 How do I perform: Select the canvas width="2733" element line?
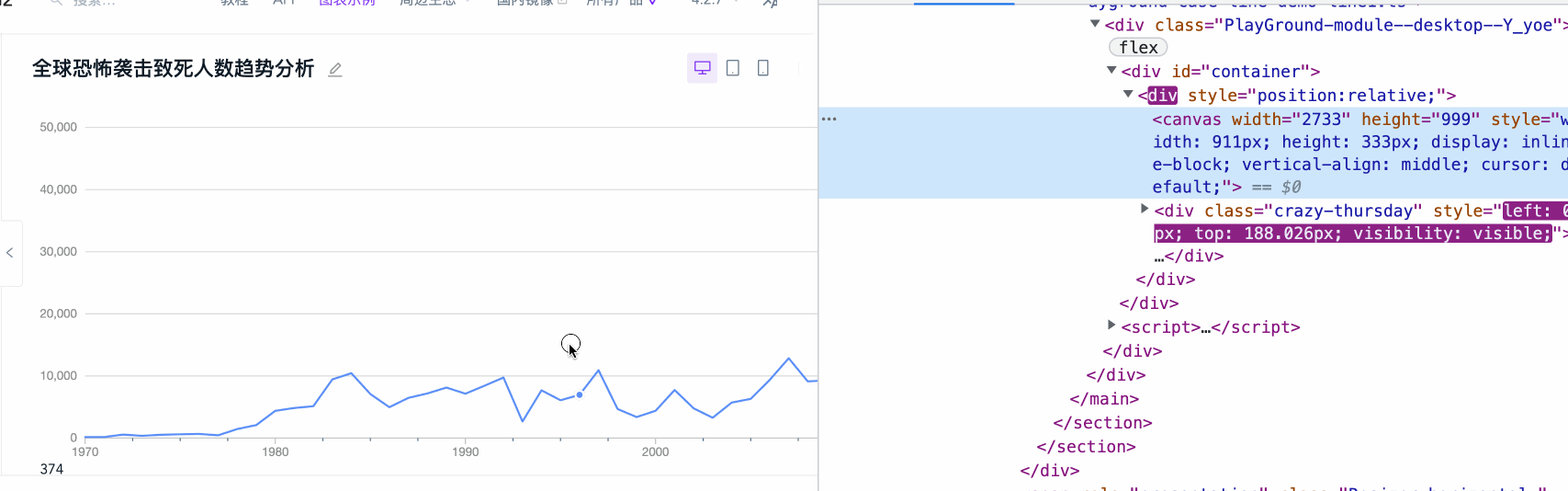1193,153
